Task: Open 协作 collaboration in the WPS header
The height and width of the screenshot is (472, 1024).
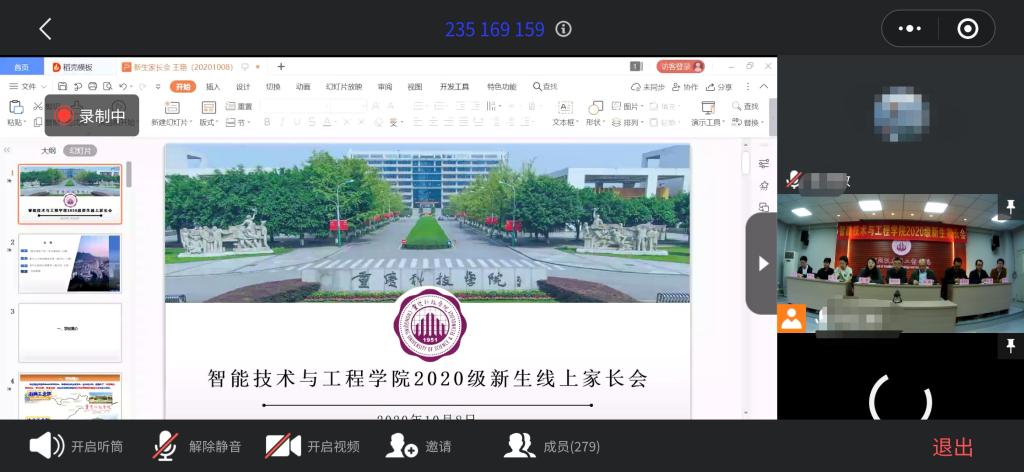Action: [x=684, y=87]
